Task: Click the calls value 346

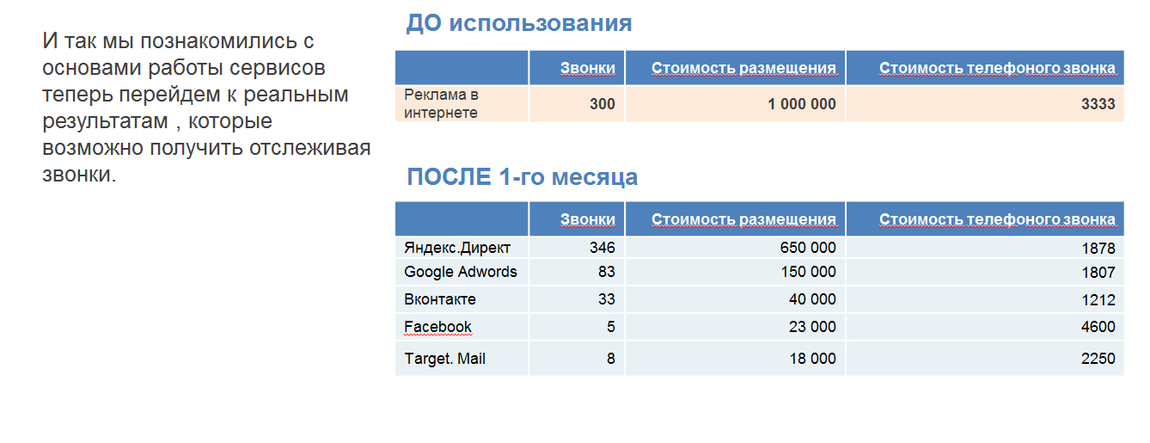Action: click(602, 247)
